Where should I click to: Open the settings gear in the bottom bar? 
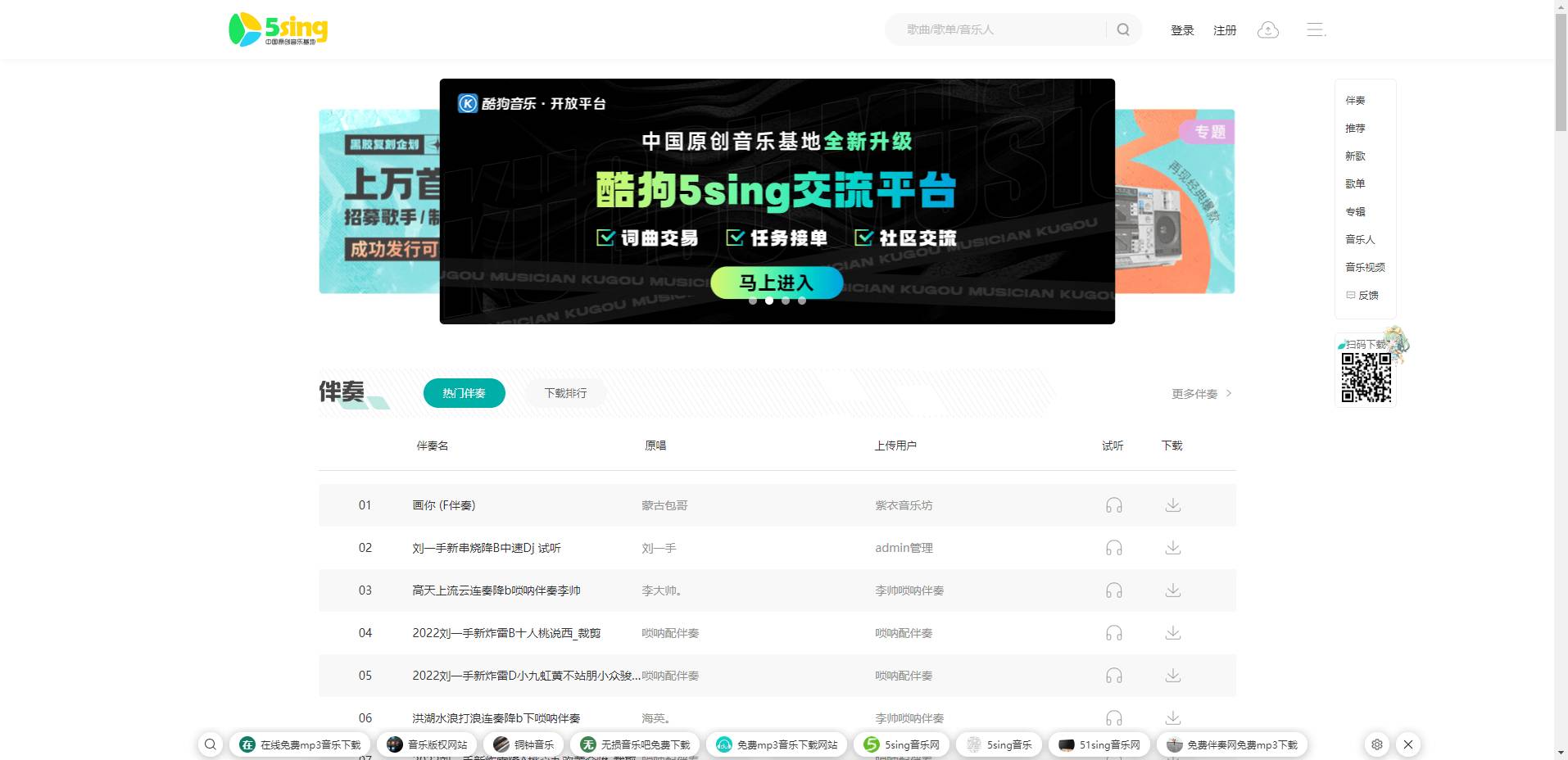(1376, 744)
